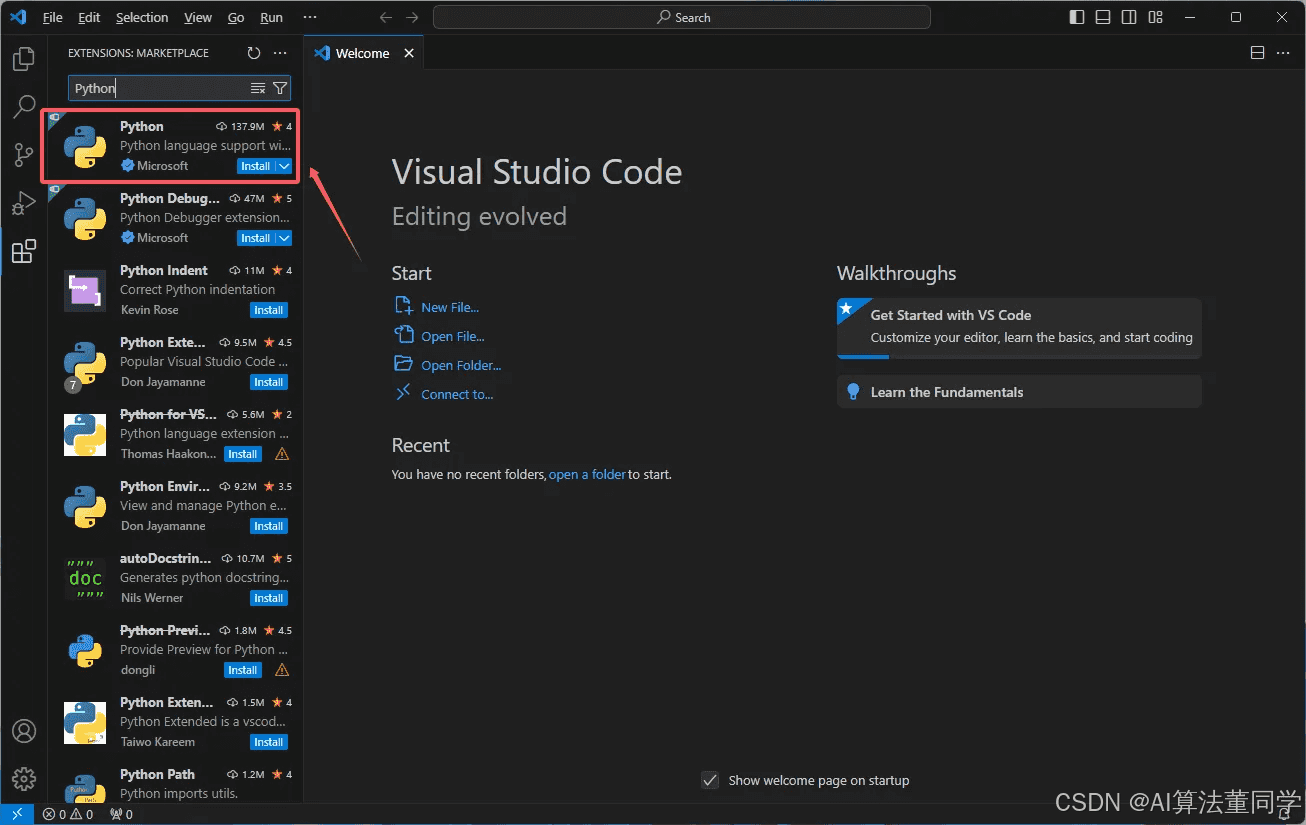Open the Search view in activity bar
Screen dimensions: 1306x825
24,107
